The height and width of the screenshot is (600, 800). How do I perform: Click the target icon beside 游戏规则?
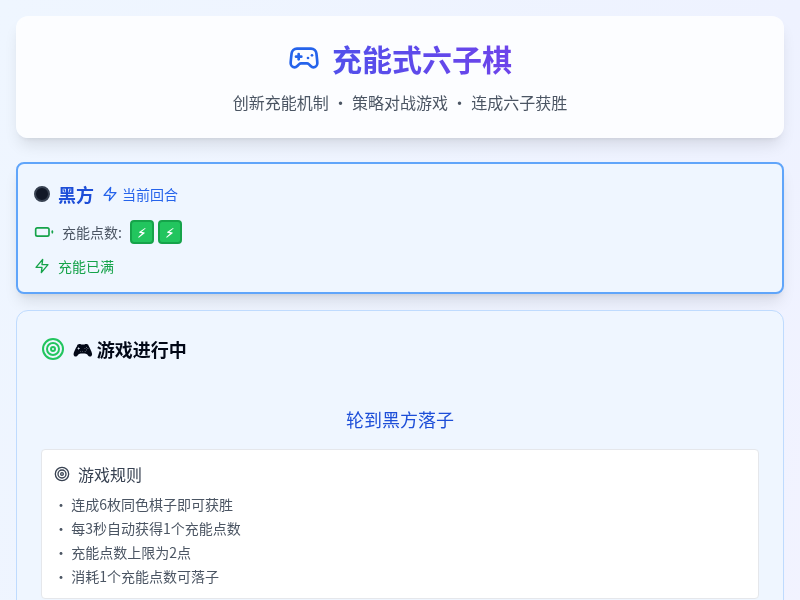62,474
